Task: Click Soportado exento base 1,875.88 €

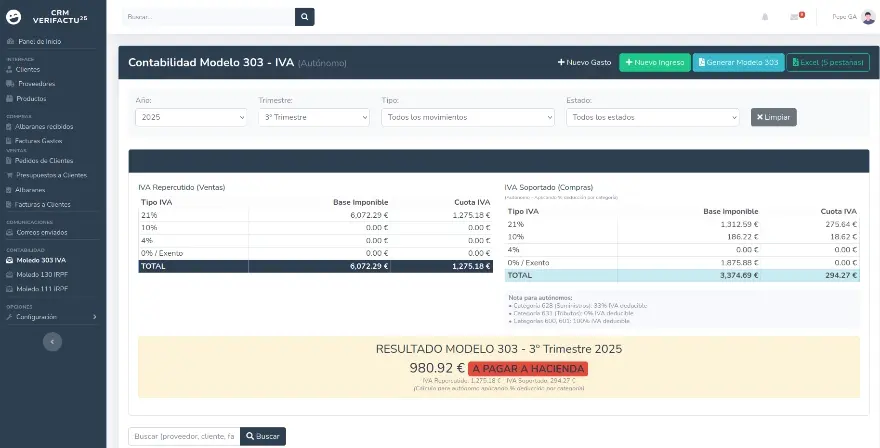Action: click(x=739, y=263)
